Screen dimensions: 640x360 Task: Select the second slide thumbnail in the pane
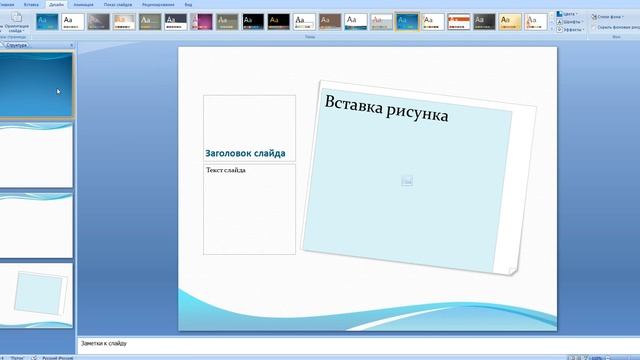[36, 155]
